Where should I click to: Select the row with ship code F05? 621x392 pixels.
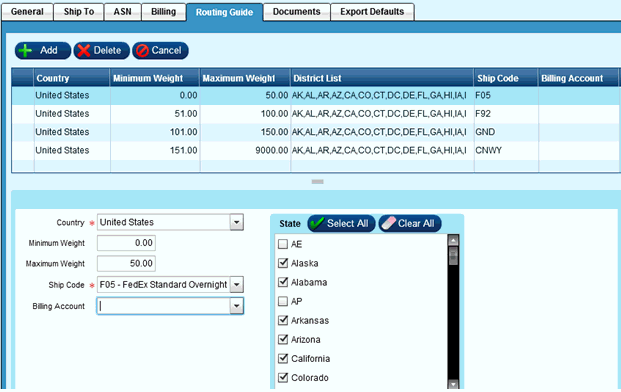(x=316, y=95)
